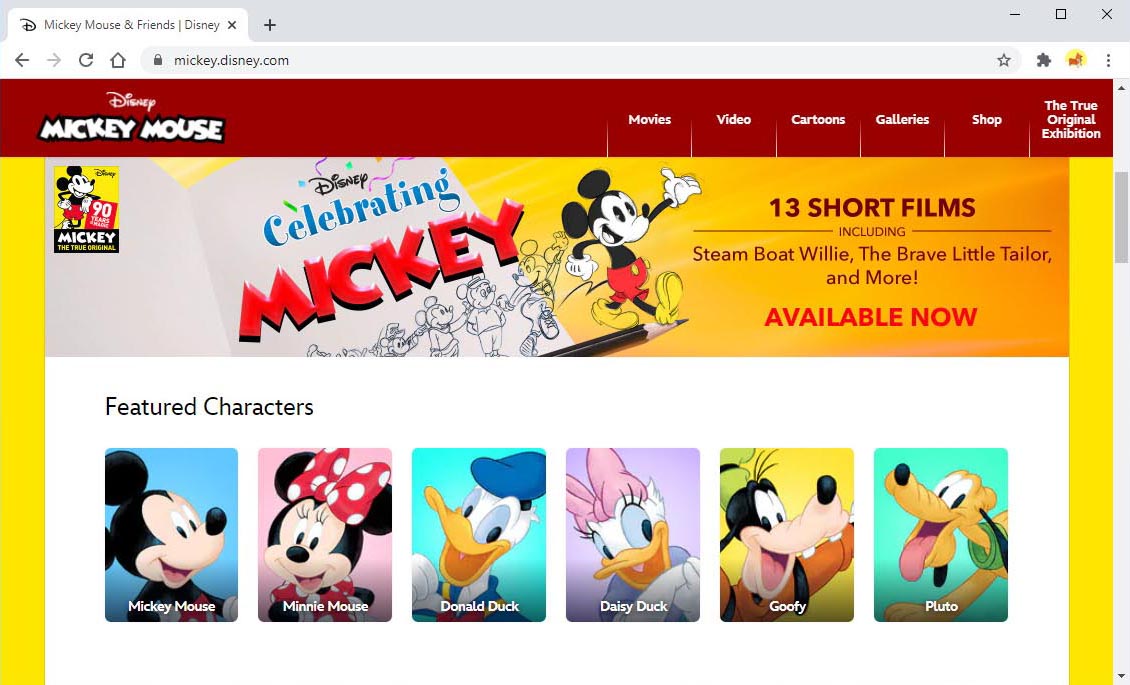1130x685 pixels.
Task: Open the Galleries navigation item
Action: [x=902, y=120]
